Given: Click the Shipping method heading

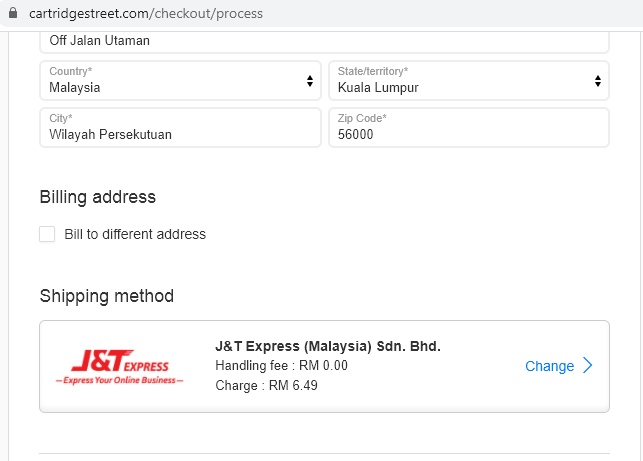Looking at the screenshot, I should click(x=107, y=296).
